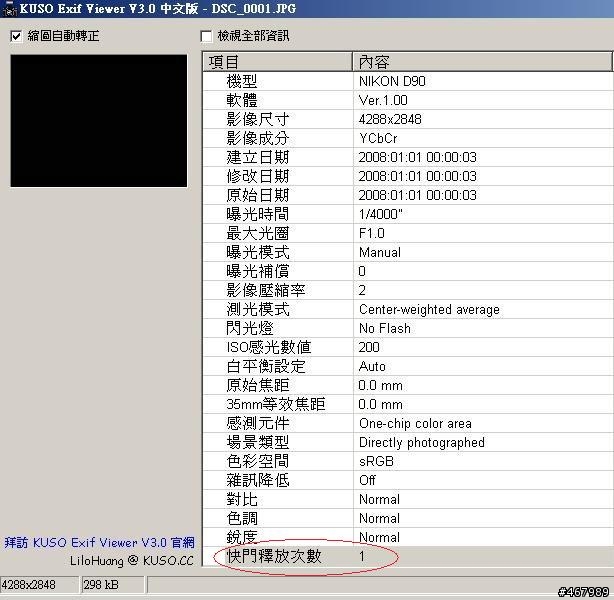Select the 原始日期 row
Screen dimensions: 614x600
pos(408,195)
